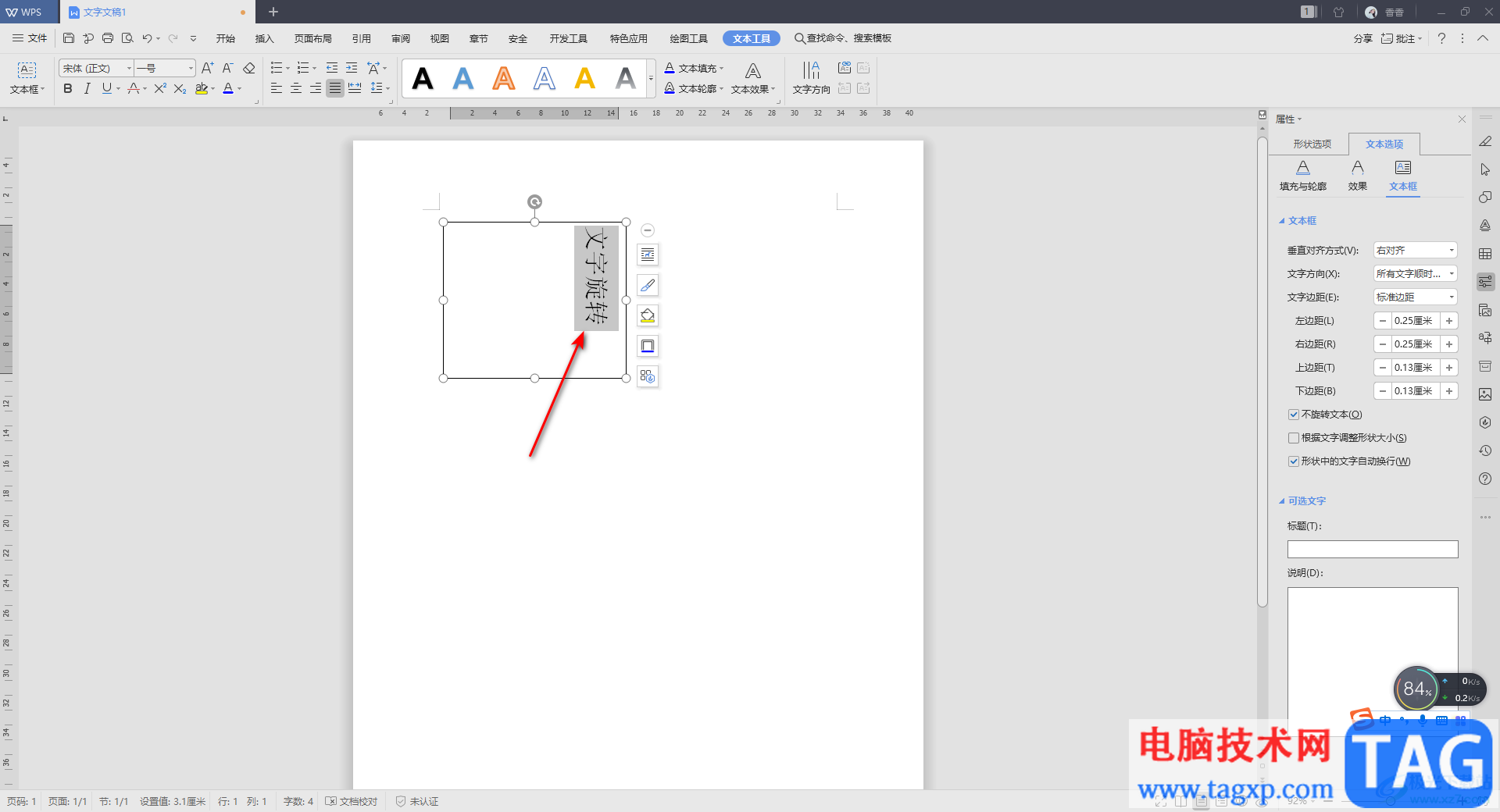
Task: Decrease 右边距 with minus button
Action: (1383, 344)
